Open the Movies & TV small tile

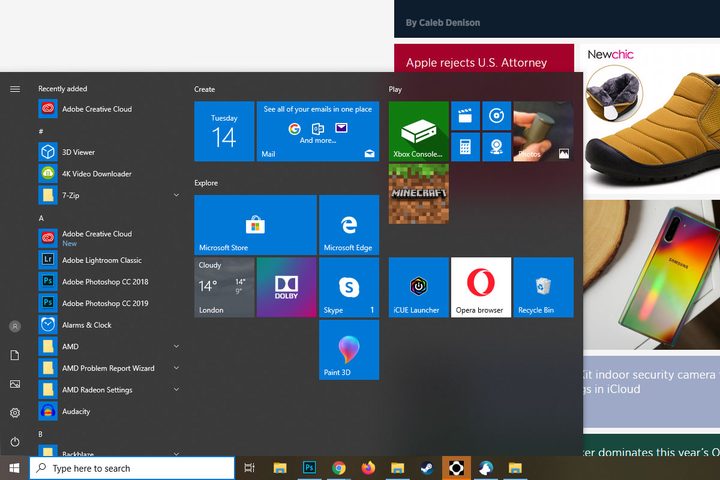465,116
